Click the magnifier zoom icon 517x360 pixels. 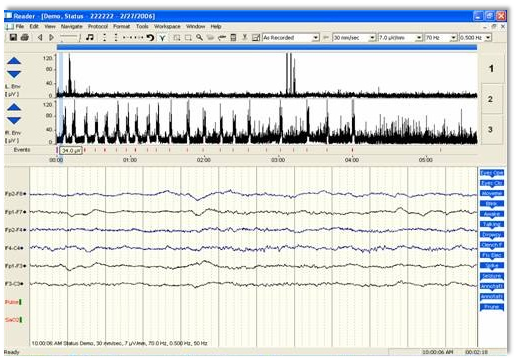coord(199,38)
